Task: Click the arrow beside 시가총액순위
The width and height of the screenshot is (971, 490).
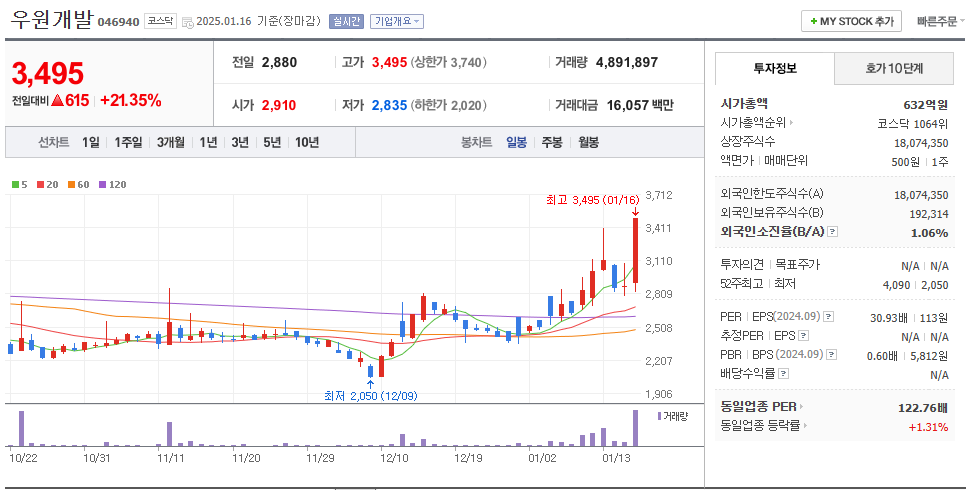Action: pos(791,123)
